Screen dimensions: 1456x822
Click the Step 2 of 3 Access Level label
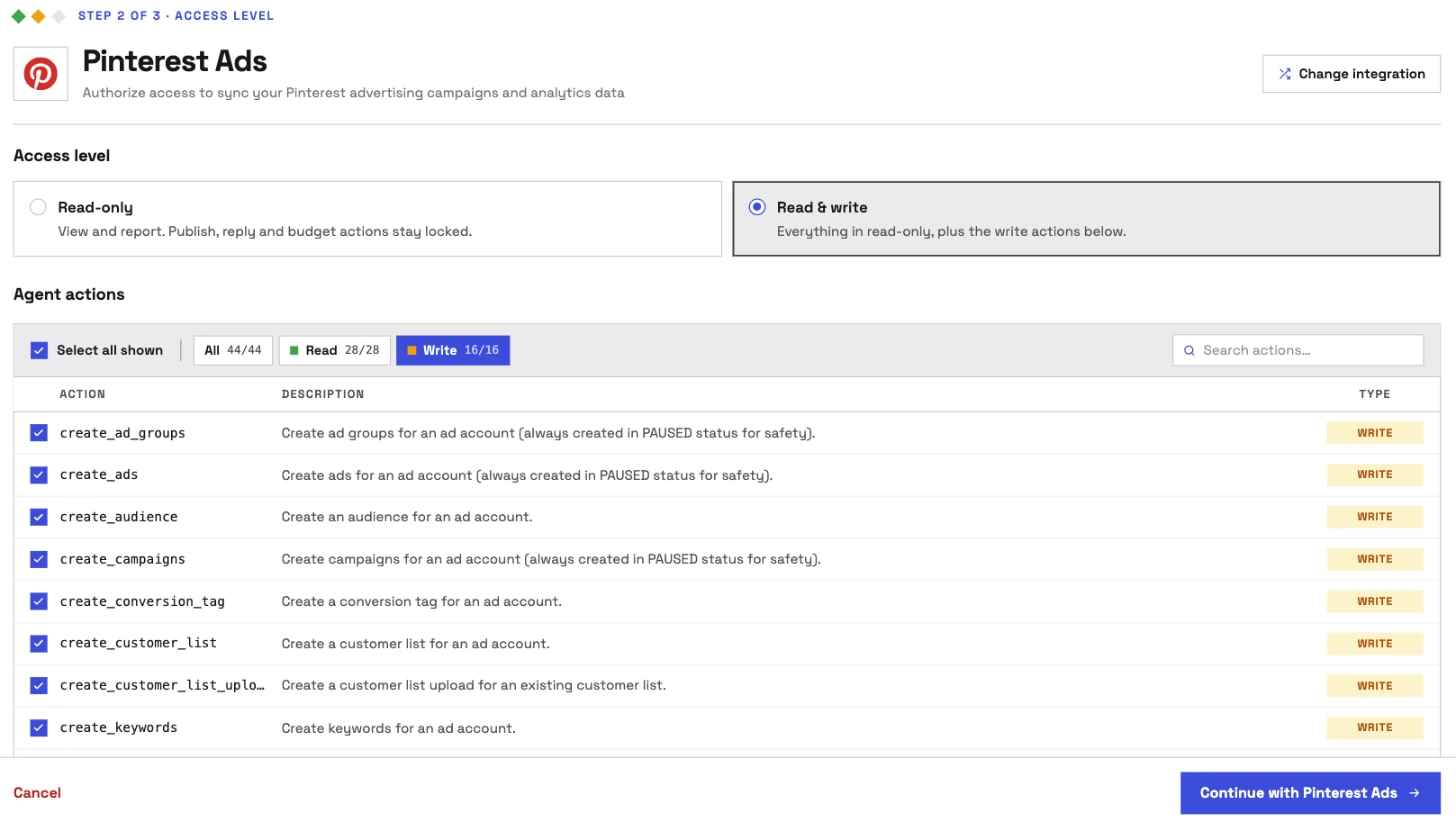click(x=176, y=16)
